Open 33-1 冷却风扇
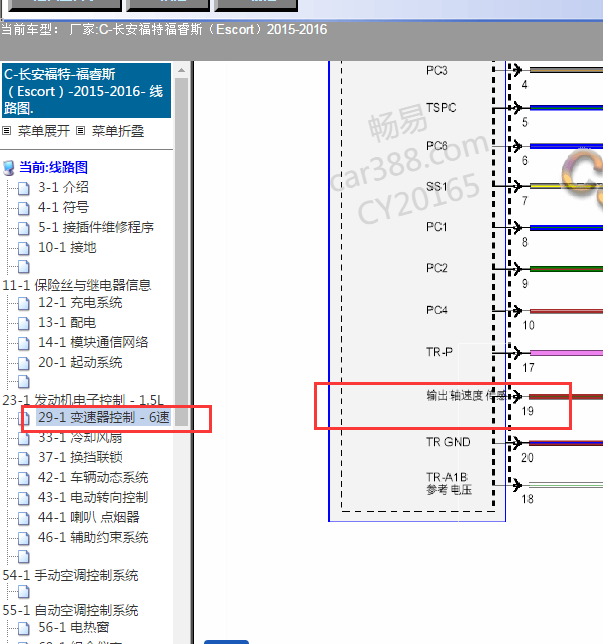 tap(80, 437)
